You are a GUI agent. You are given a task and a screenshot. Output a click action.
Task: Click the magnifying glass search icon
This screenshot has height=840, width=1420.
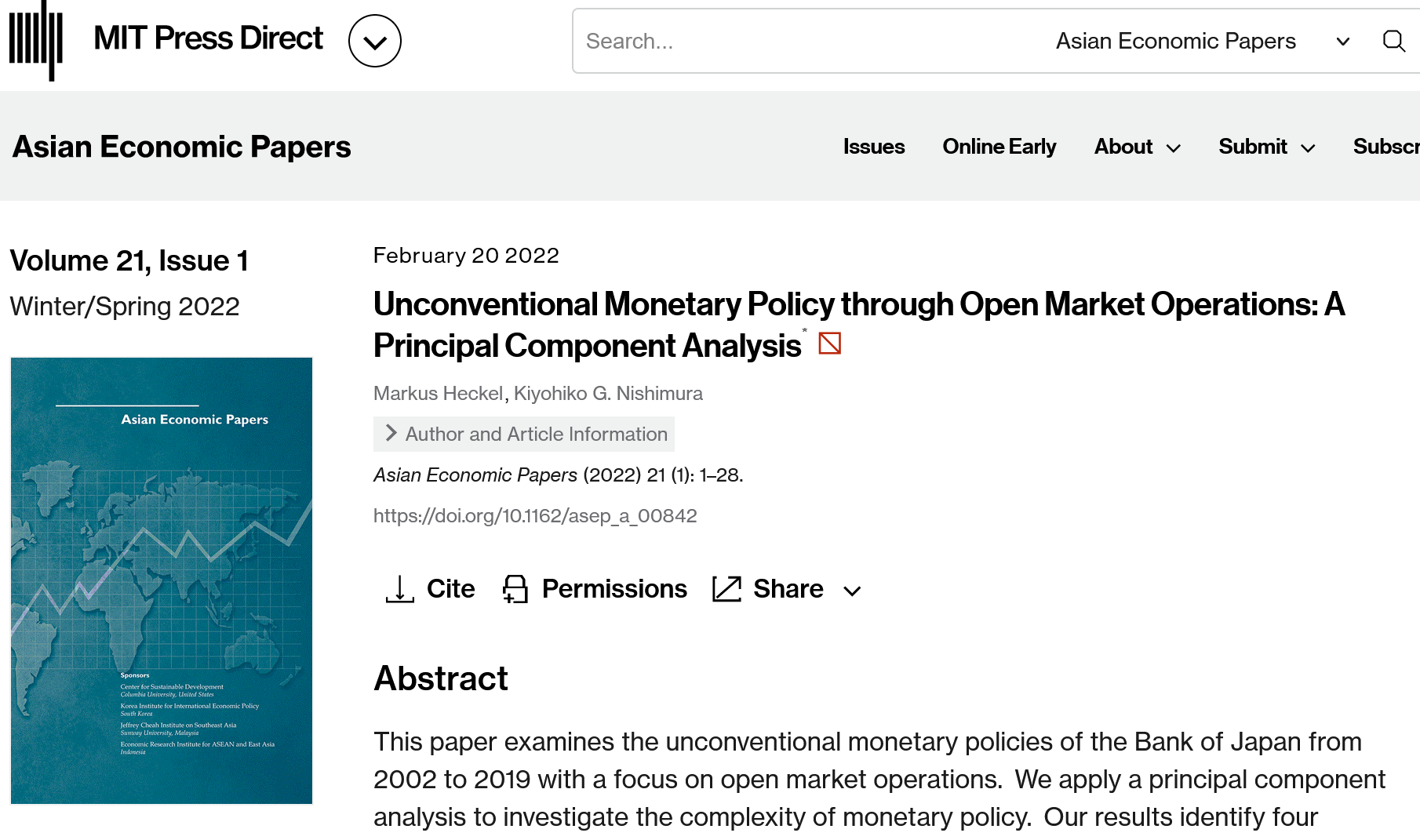pos(1393,41)
